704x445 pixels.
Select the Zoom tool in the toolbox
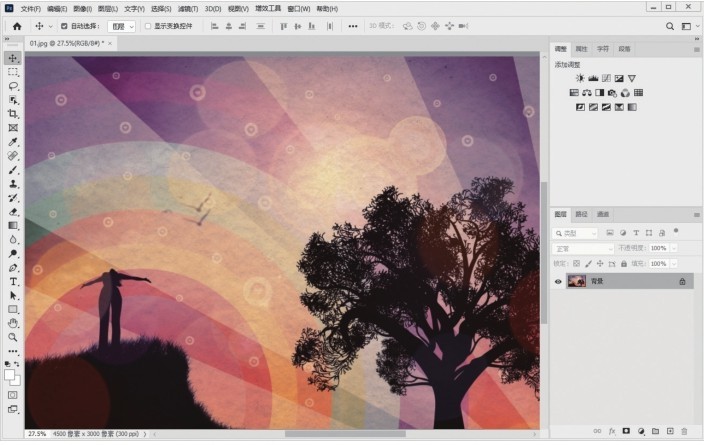click(x=13, y=337)
